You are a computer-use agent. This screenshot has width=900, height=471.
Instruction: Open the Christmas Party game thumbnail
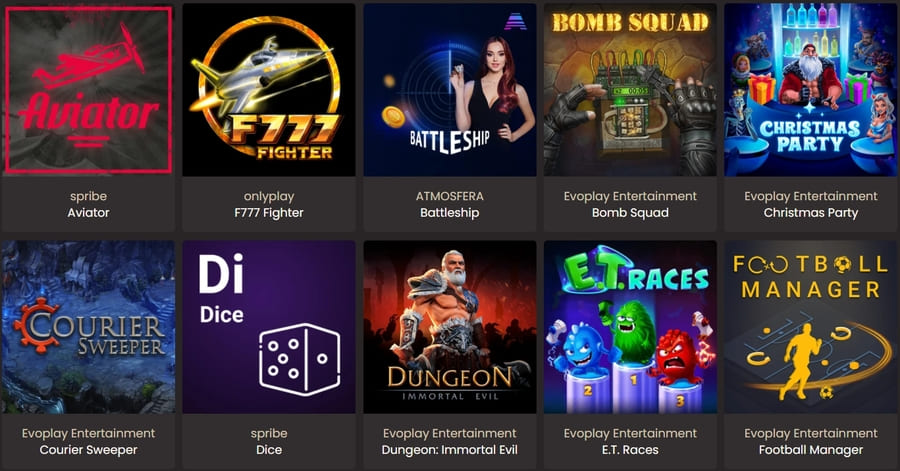pyautogui.click(x=810, y=89)
